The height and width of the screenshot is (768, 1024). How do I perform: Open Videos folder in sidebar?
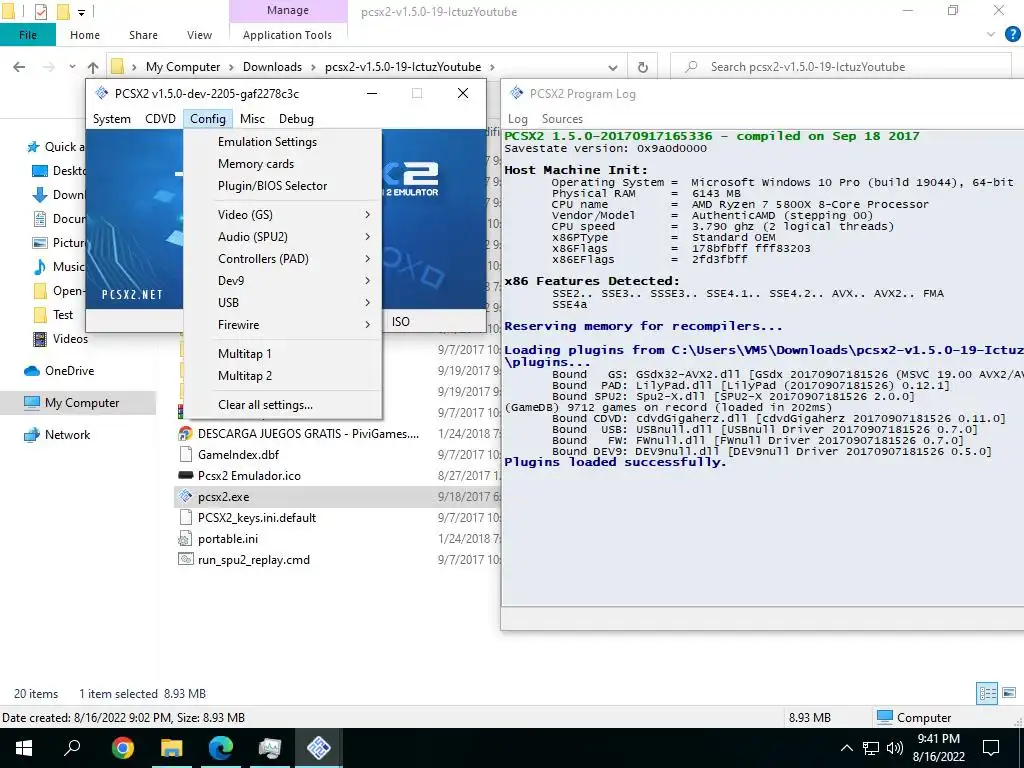coord(70,339)
